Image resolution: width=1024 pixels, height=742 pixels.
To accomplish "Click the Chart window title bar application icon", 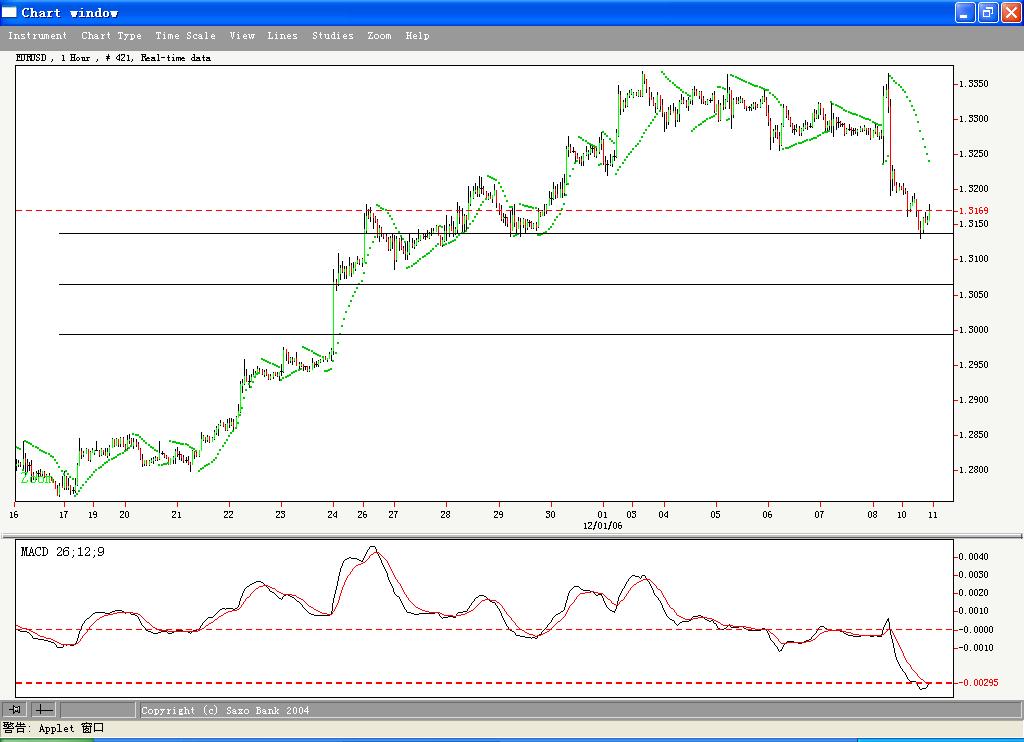I will click(x=10, y=12).
